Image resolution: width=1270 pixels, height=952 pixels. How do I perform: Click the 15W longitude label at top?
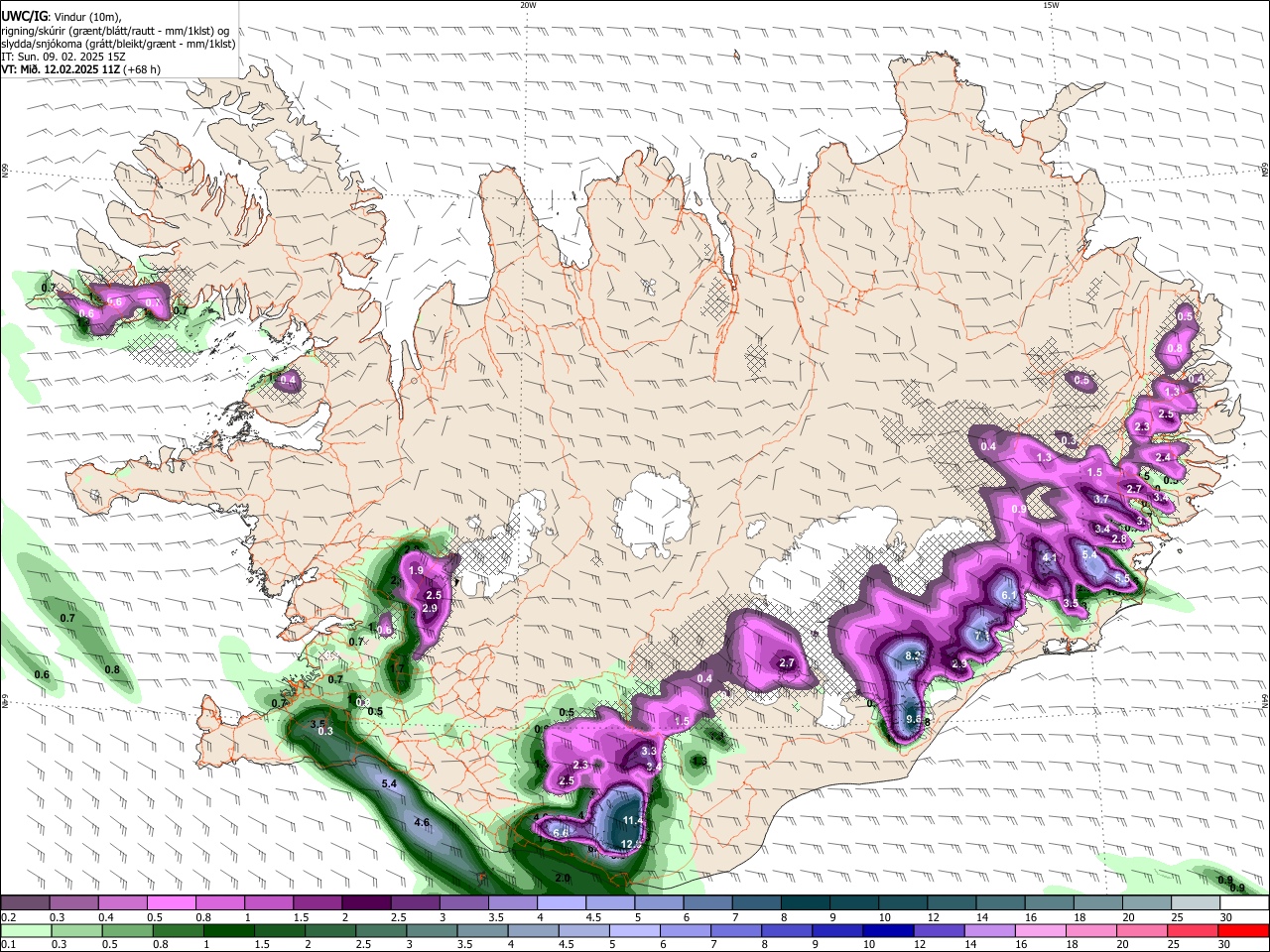pos(1051,5)
